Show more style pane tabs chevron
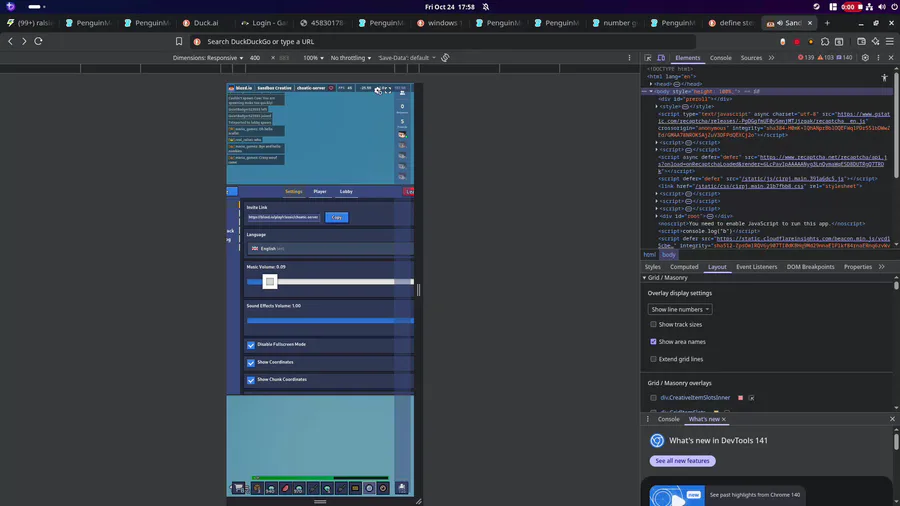 click(x=882, y=267)
